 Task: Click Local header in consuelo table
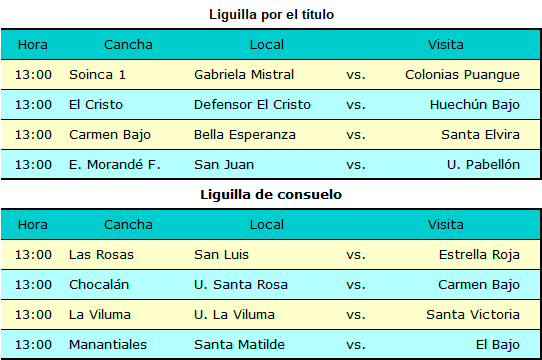pos(267,225)
